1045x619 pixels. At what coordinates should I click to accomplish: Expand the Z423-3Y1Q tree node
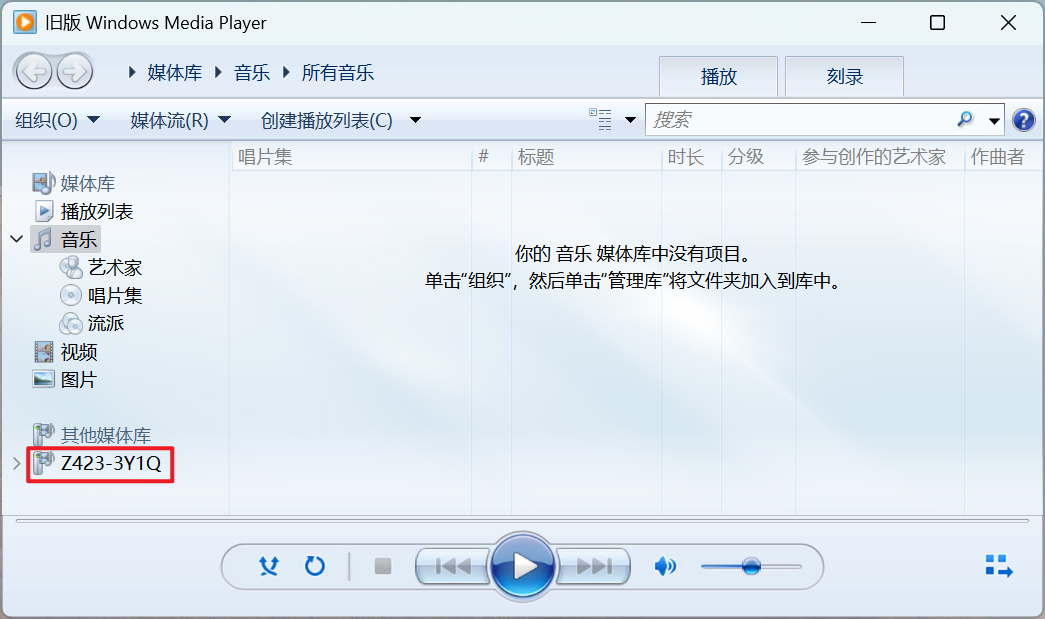coord(17,463)
